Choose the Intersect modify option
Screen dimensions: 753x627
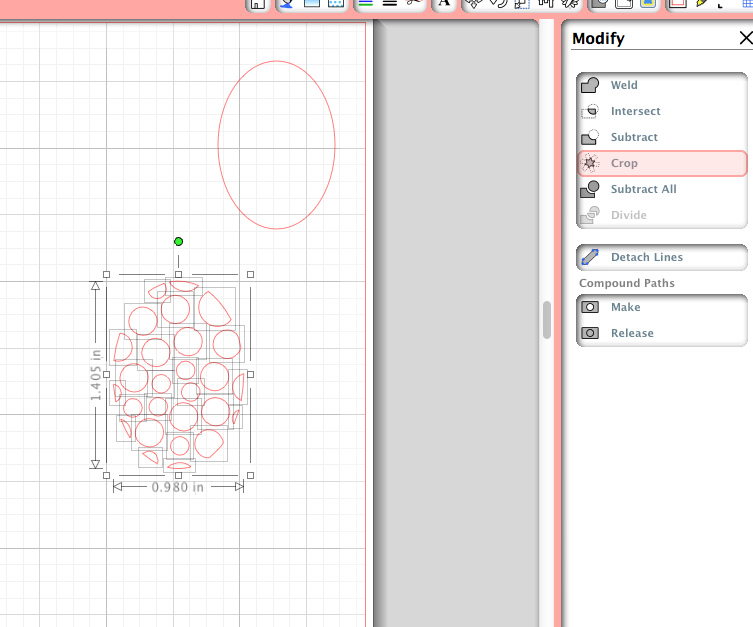[662, 111]
